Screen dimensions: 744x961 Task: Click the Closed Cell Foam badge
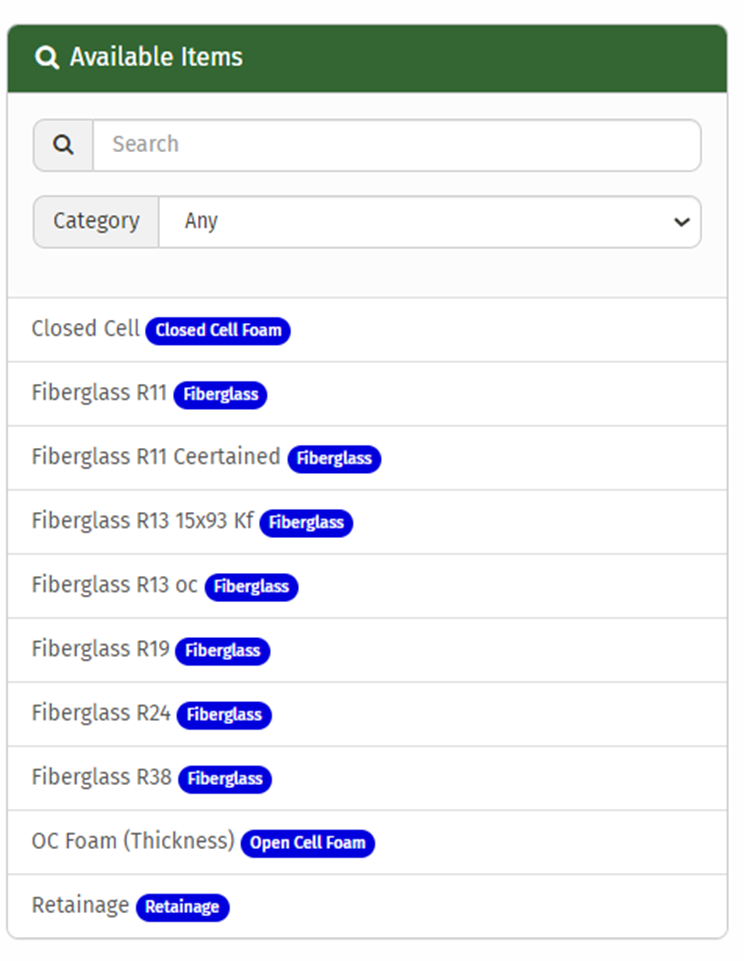click(218, 330)
